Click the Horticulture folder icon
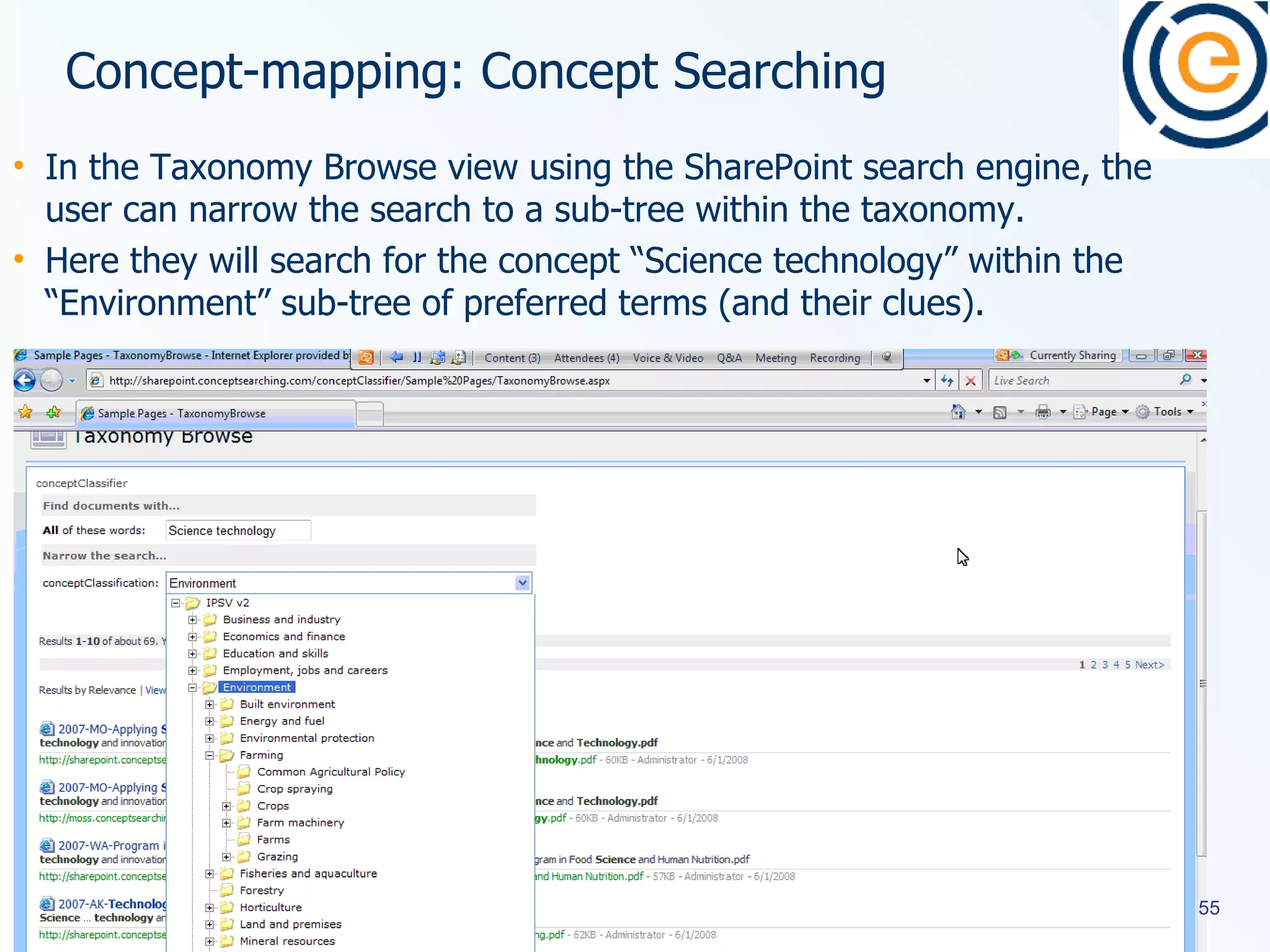The width and height of the screenshot is (1270, 952). pos(227,907)
